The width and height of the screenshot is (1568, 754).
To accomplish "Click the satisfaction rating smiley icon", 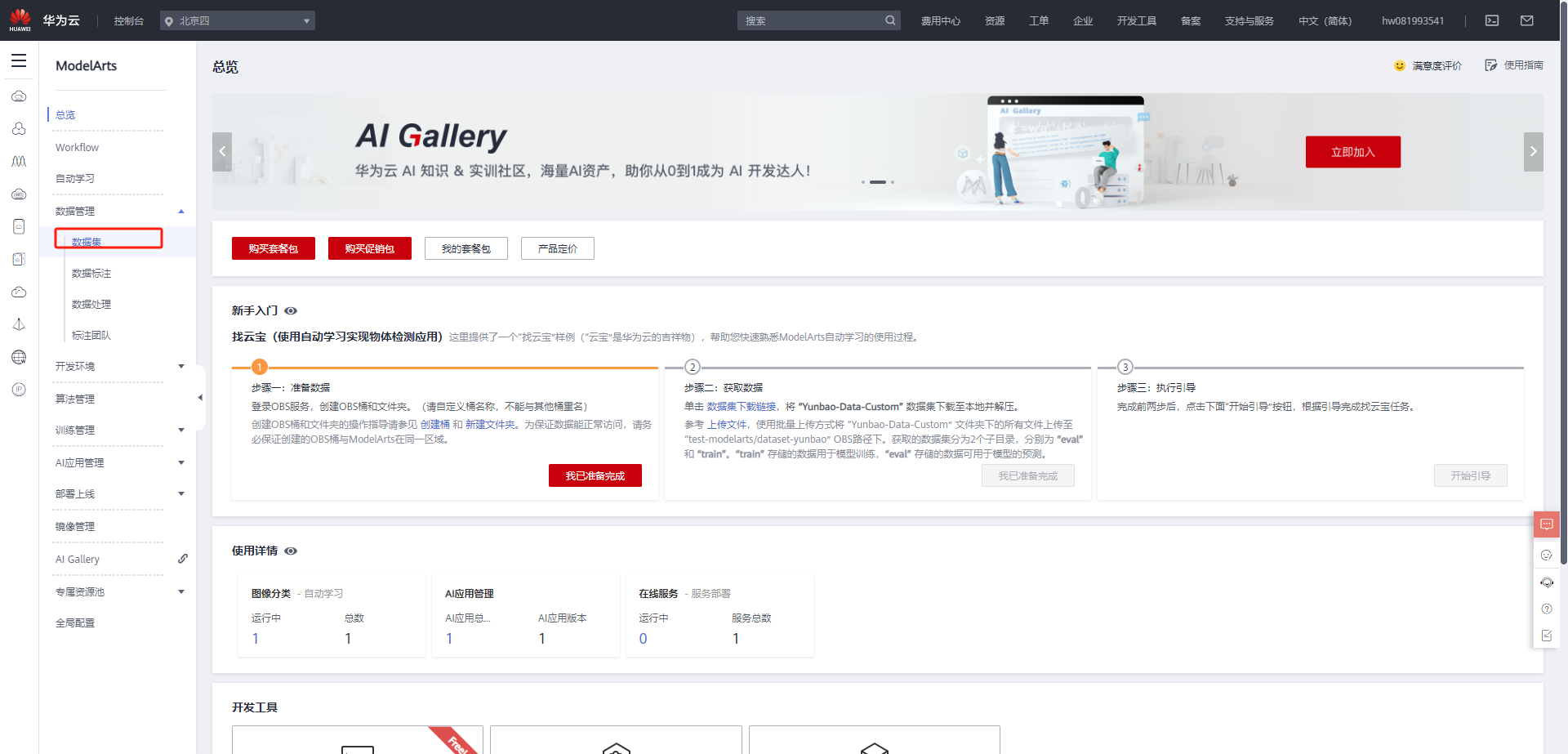I will pos(1400,65).
